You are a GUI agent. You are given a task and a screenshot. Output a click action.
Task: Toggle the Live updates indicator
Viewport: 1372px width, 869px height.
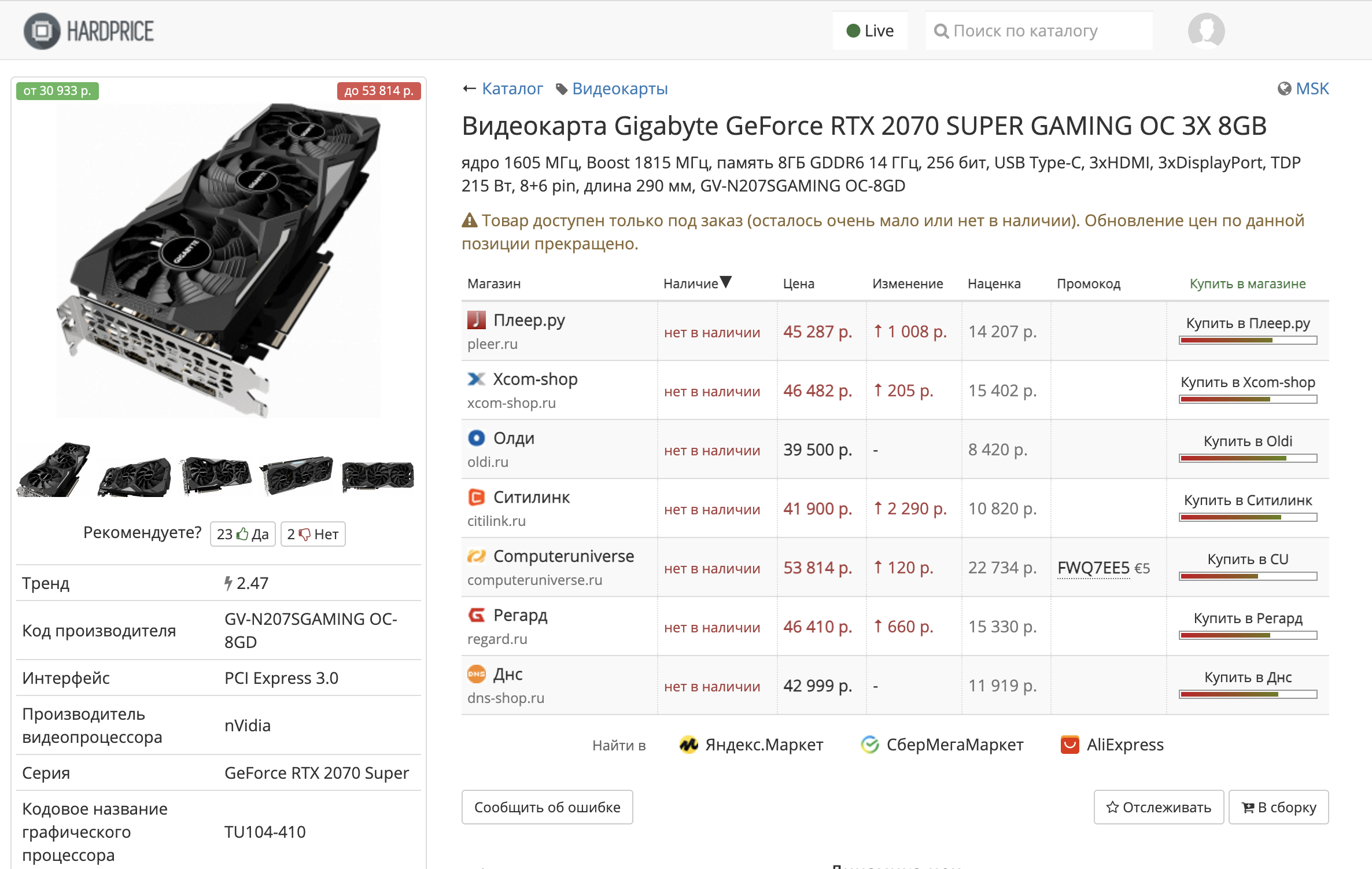tap(870, 31)
